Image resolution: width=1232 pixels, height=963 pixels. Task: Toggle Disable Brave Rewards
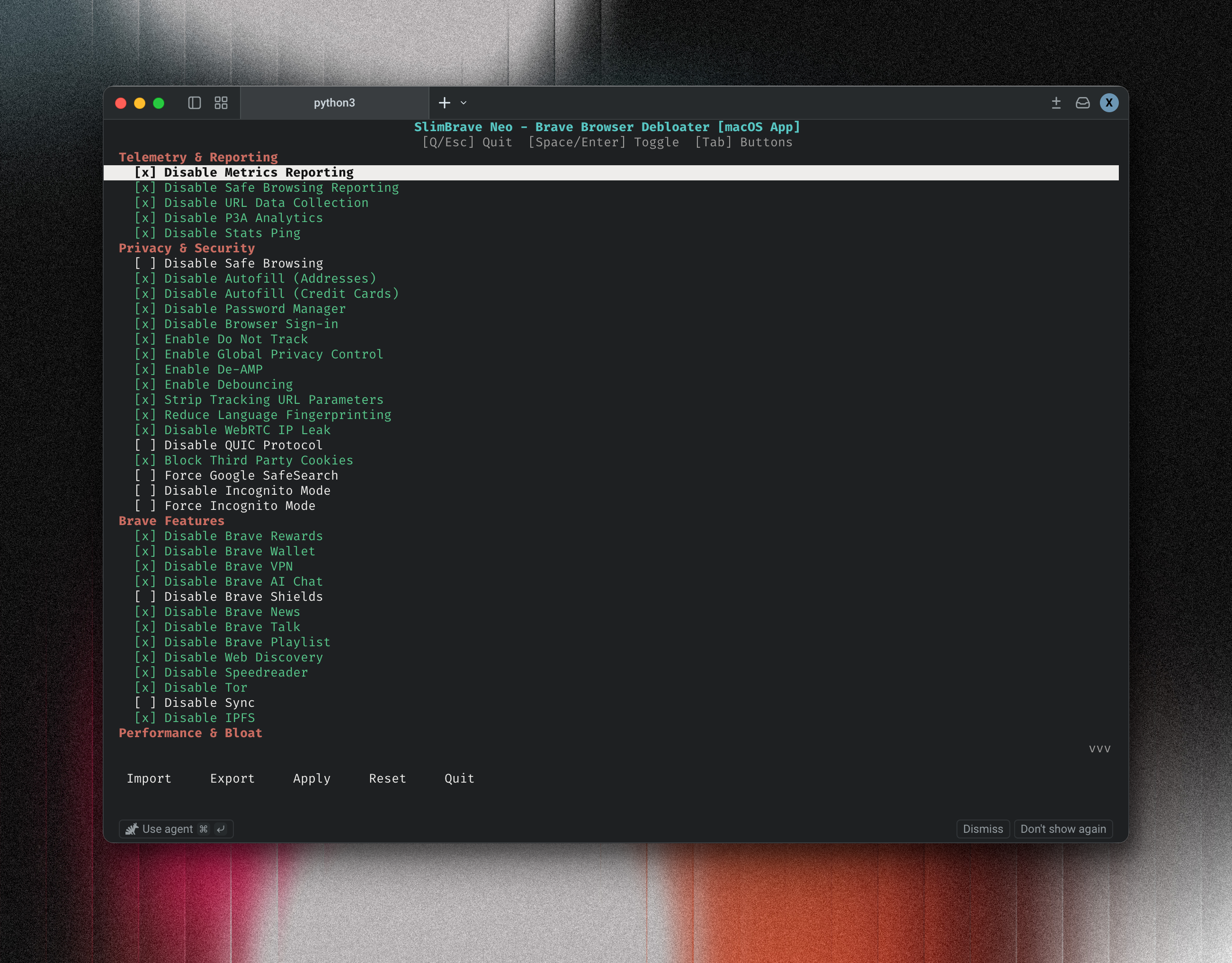pyautogui.click(x=229, y=536)
